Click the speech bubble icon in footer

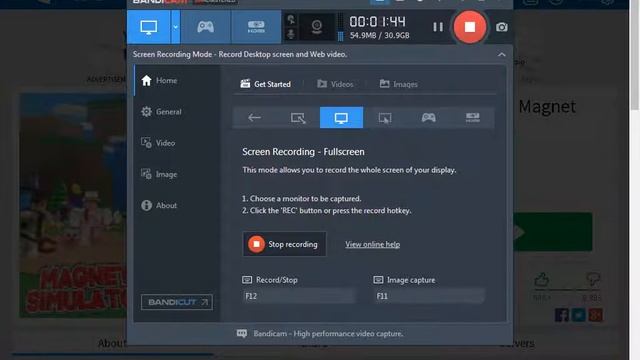(242, 333)
